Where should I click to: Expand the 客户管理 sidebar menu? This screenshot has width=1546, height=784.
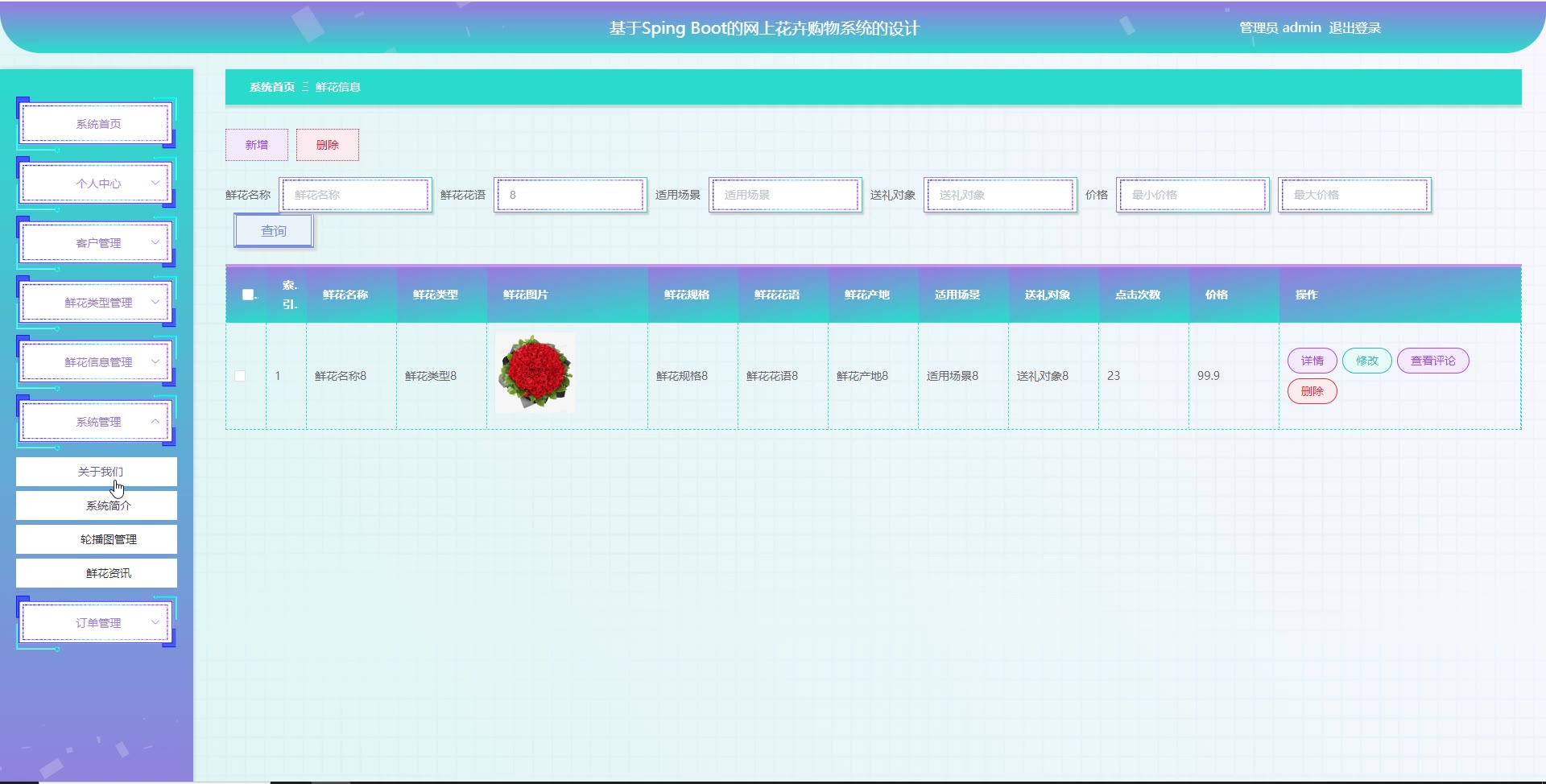(x=97, y=243)
